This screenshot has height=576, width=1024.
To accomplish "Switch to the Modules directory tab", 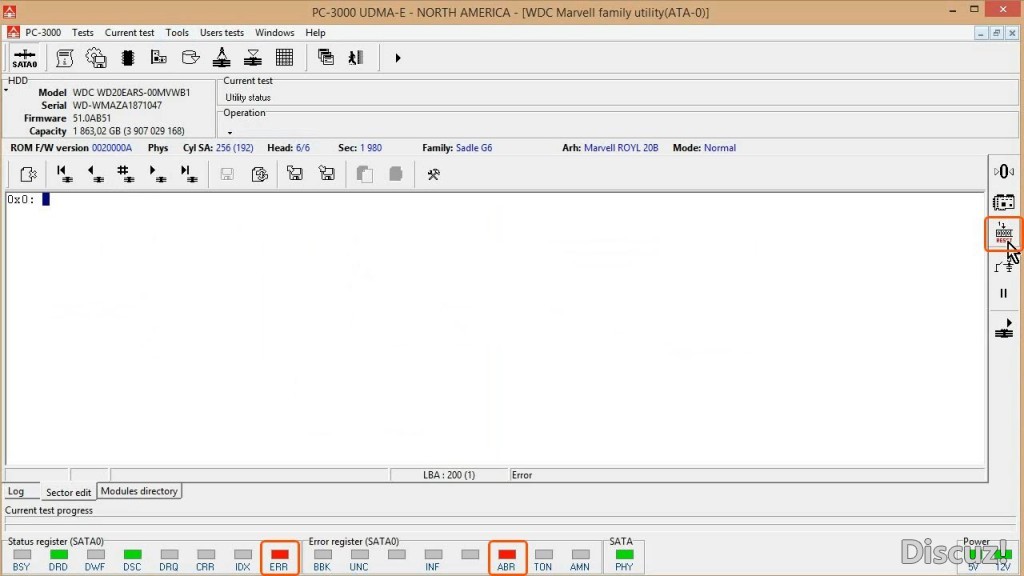I will (139, 491).
